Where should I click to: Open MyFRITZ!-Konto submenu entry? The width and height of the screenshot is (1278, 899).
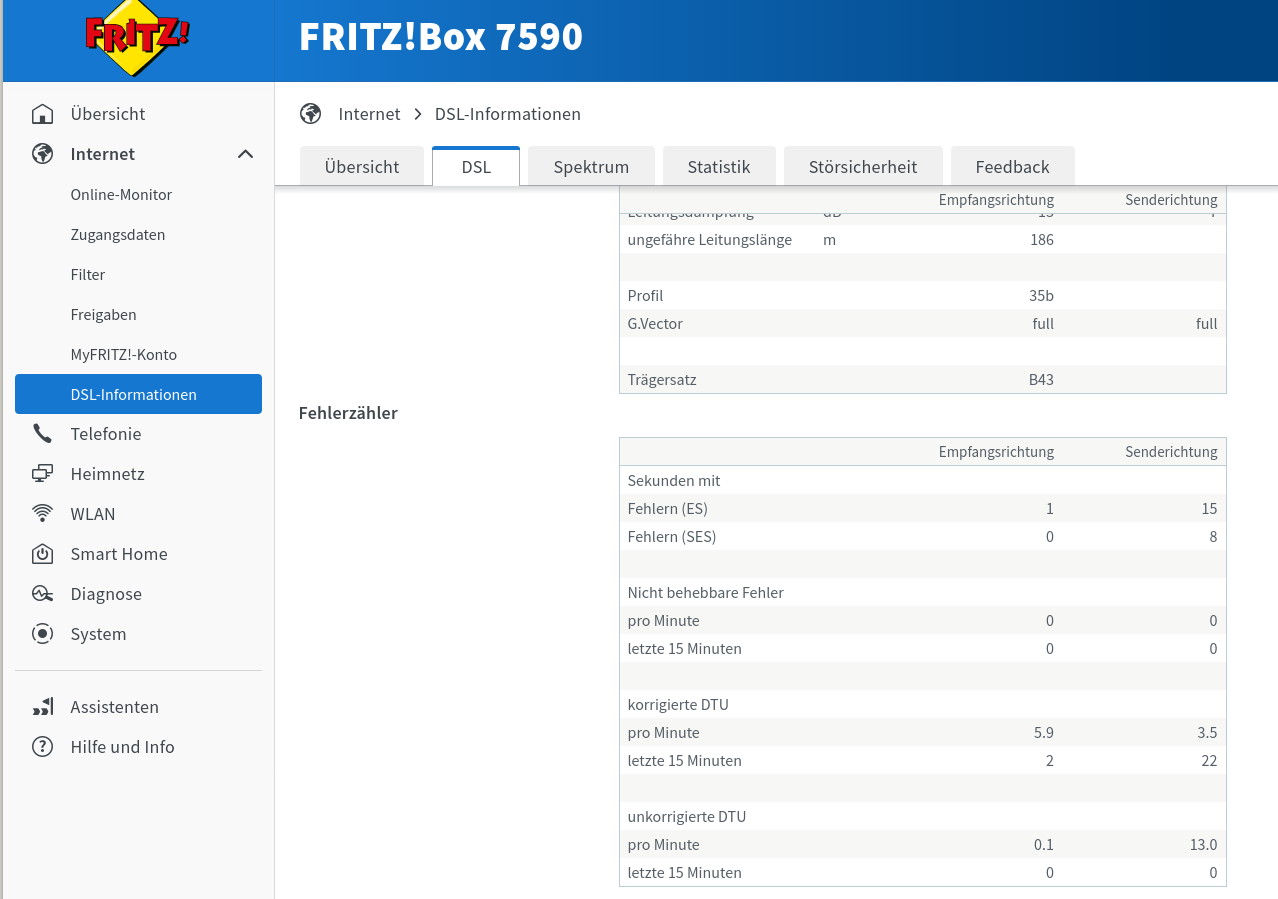tap(123, 354)
